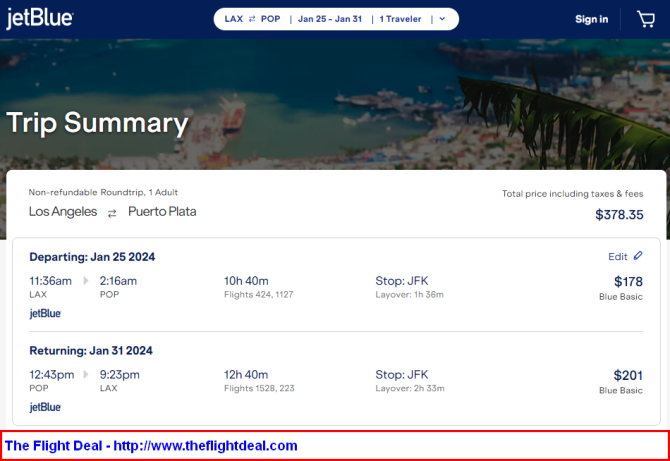
Task: Click the 9:23pm arrival time
Action: (x=120, y=374)
